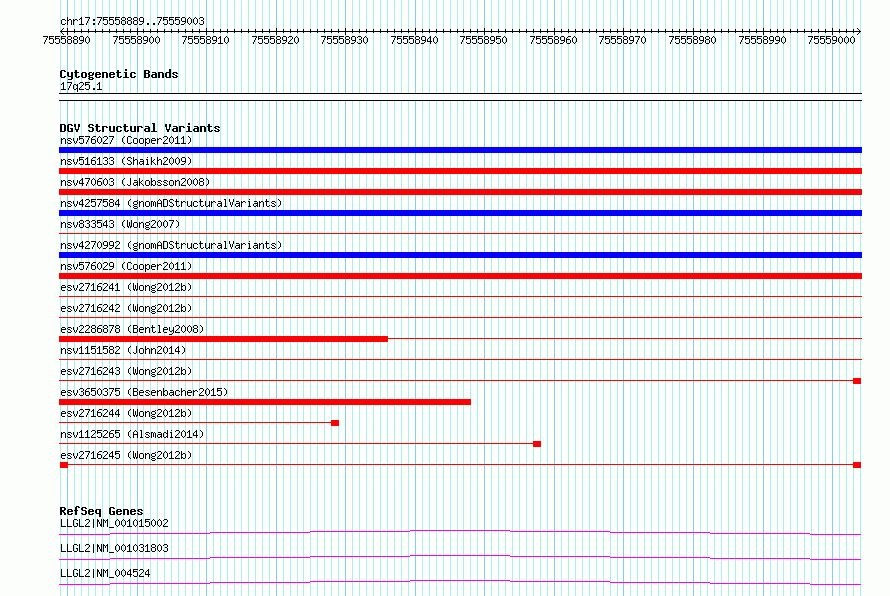This screenshot has width=890, height=596.
Task: Click the red end block of esv2716243
Action: [x=857, y=381]
